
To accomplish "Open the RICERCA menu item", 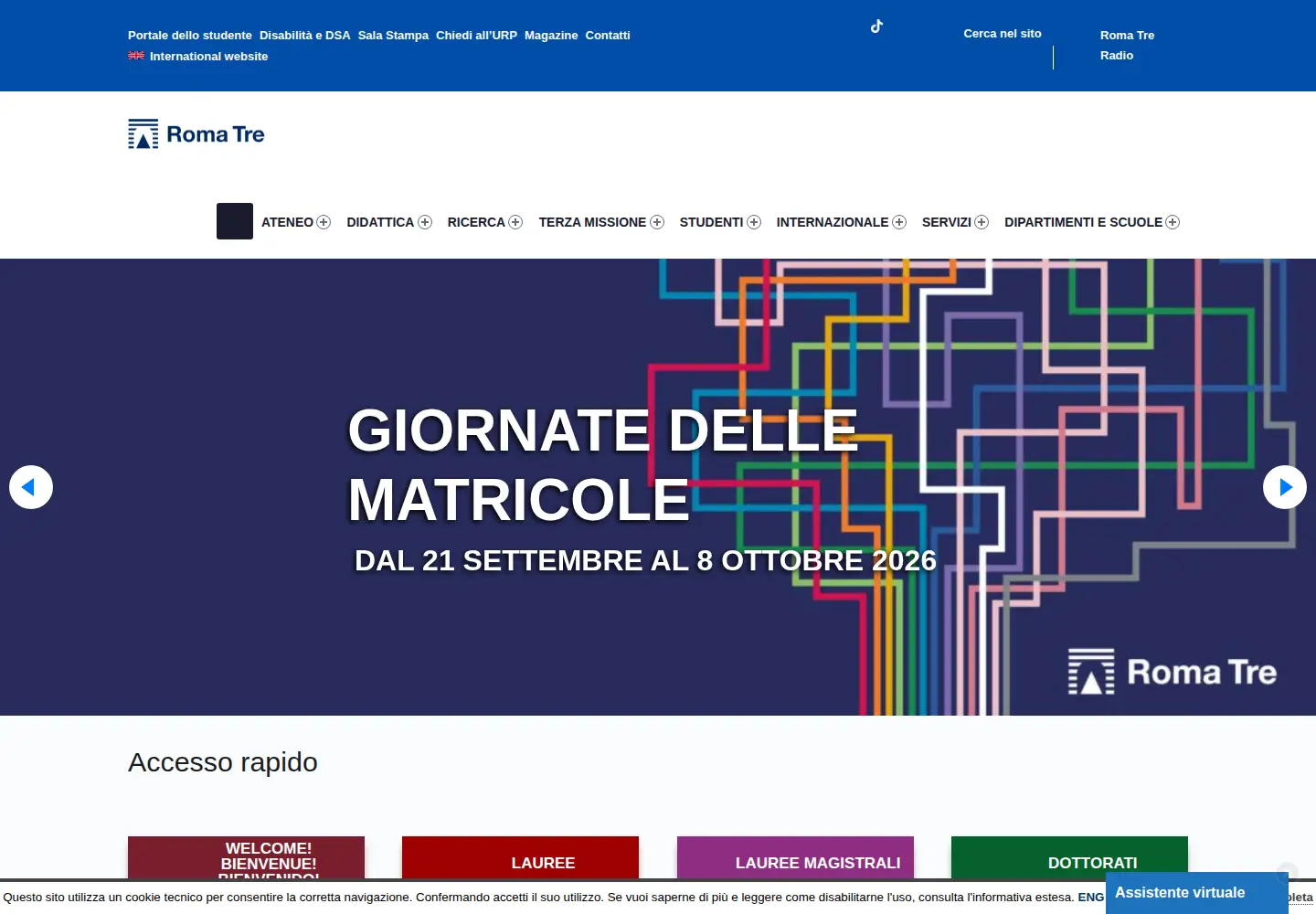I will tap(476, 222).
